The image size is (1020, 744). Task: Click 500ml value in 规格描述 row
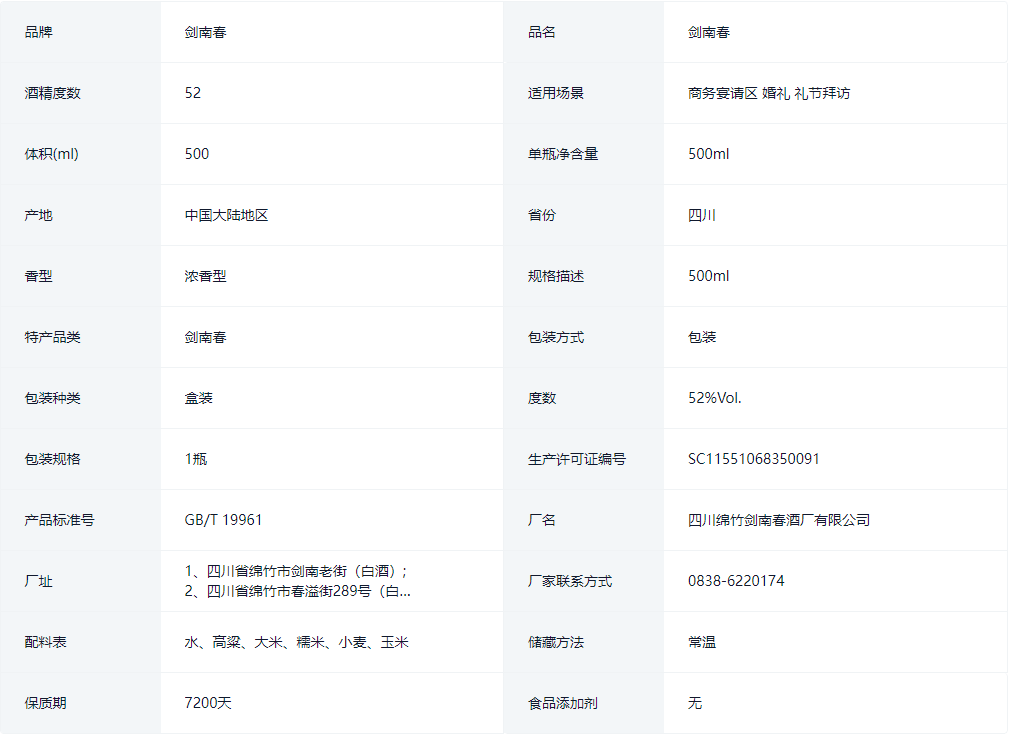click(708, 276)
